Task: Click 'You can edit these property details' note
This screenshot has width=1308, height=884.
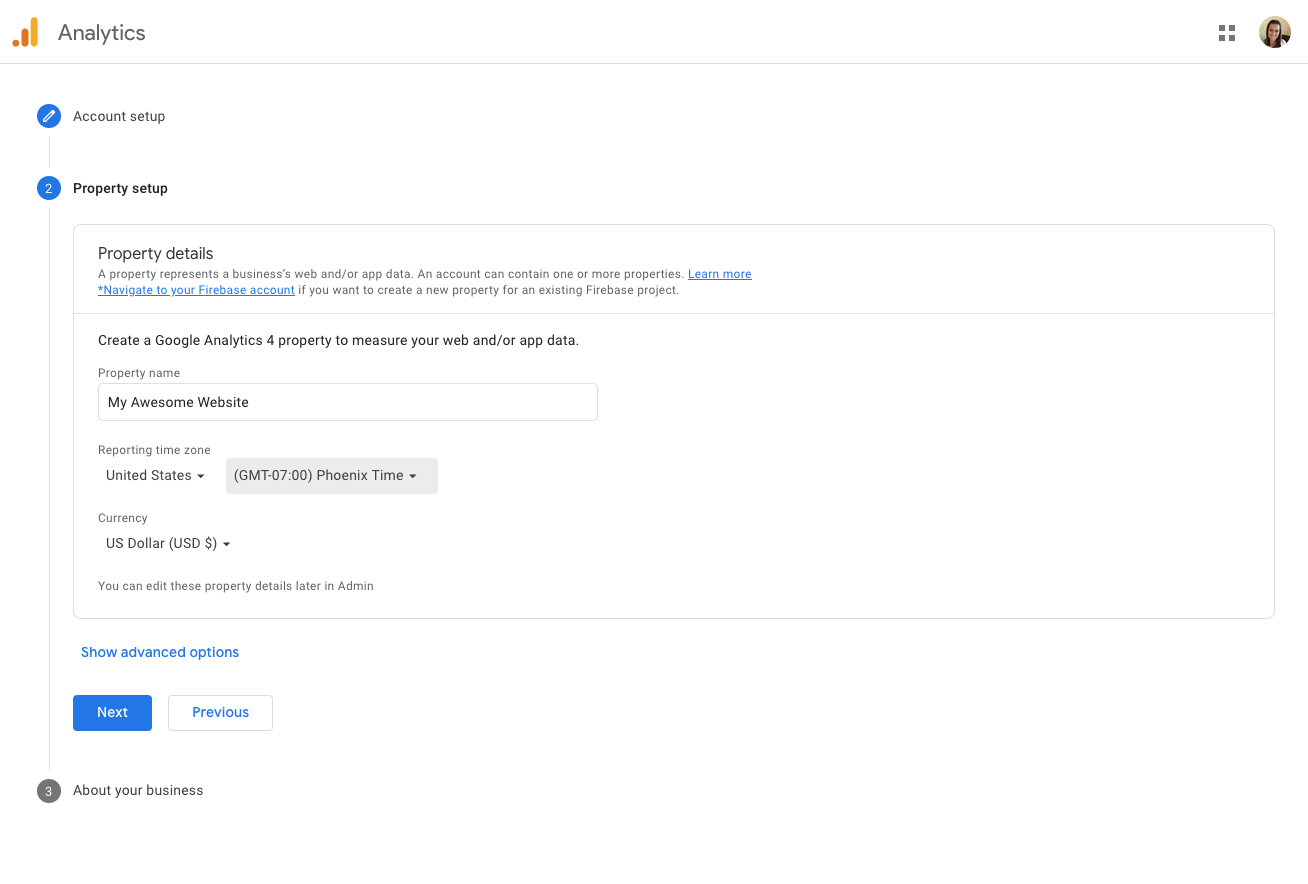Action: click(x=236, y=586)
